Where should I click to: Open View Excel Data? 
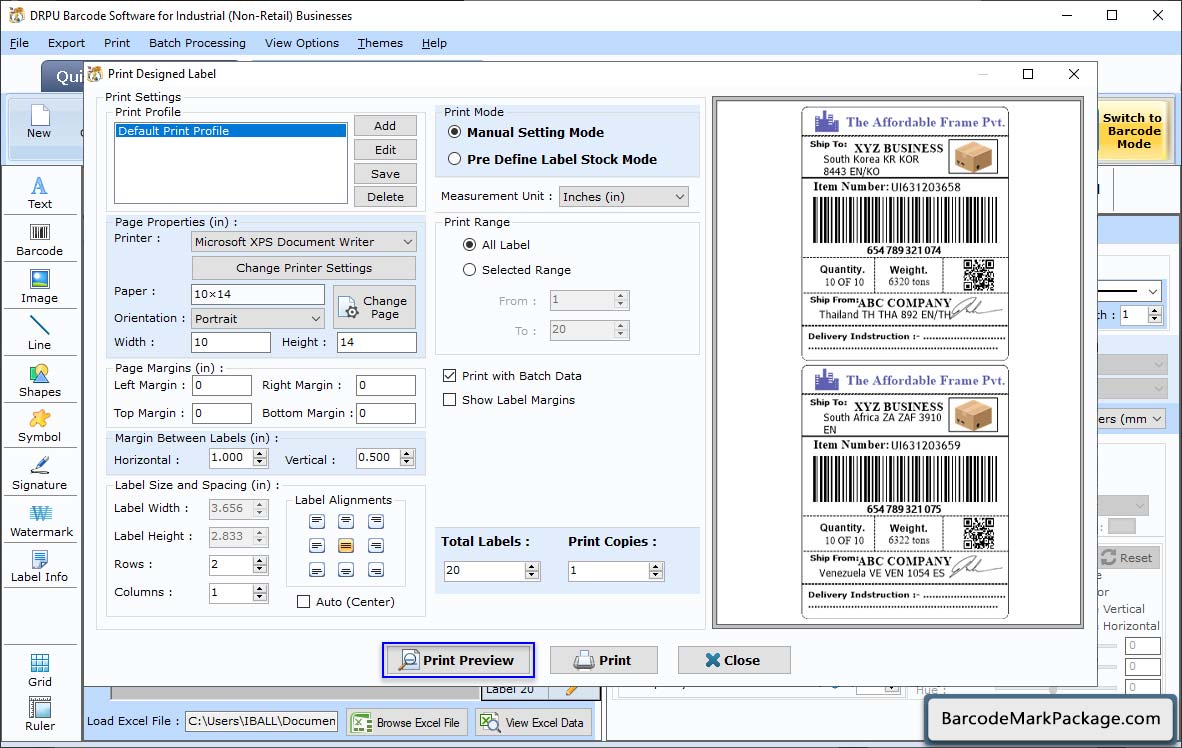(x=533, y=722)
